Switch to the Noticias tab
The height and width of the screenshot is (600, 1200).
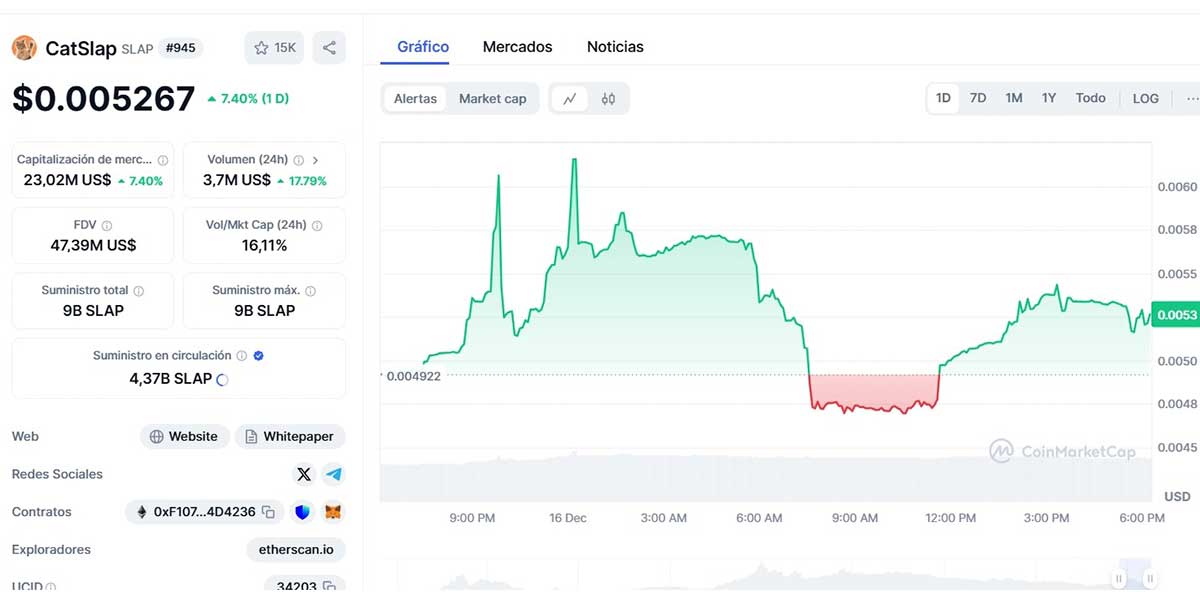(615, 47)
